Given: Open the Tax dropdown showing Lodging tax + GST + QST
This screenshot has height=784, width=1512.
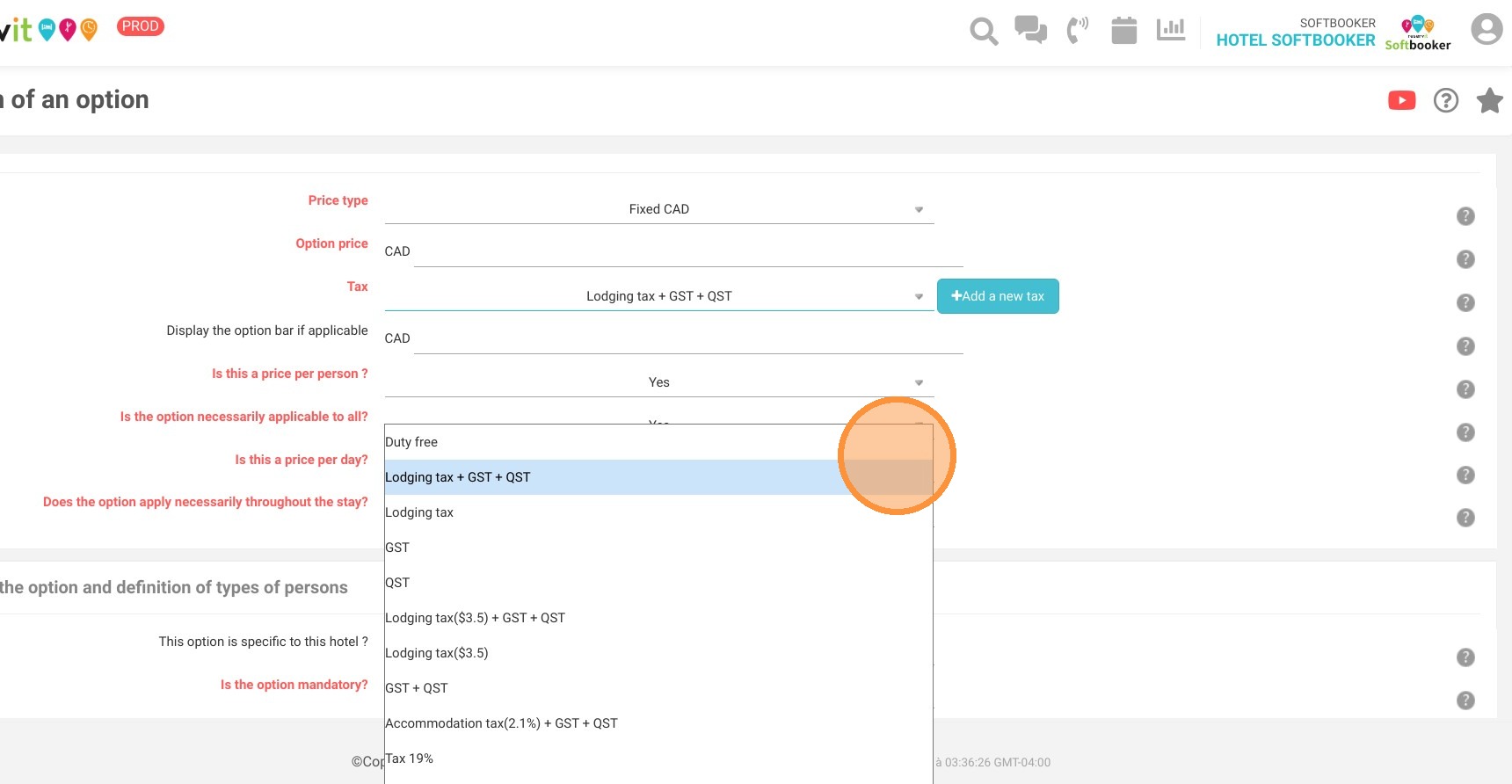Looking at the screenshot, I should coord(659,296).
